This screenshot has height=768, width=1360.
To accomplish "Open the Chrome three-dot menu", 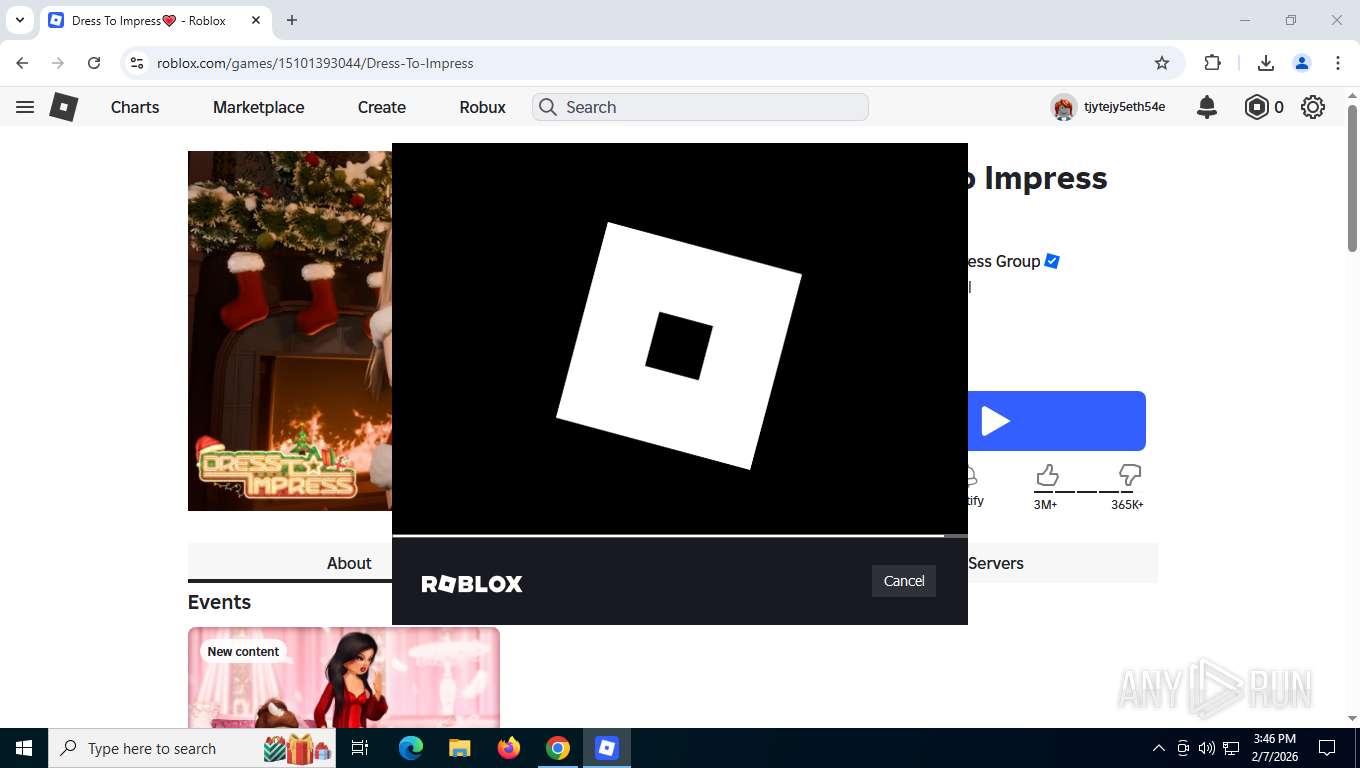I will (x=1338, y=63).
